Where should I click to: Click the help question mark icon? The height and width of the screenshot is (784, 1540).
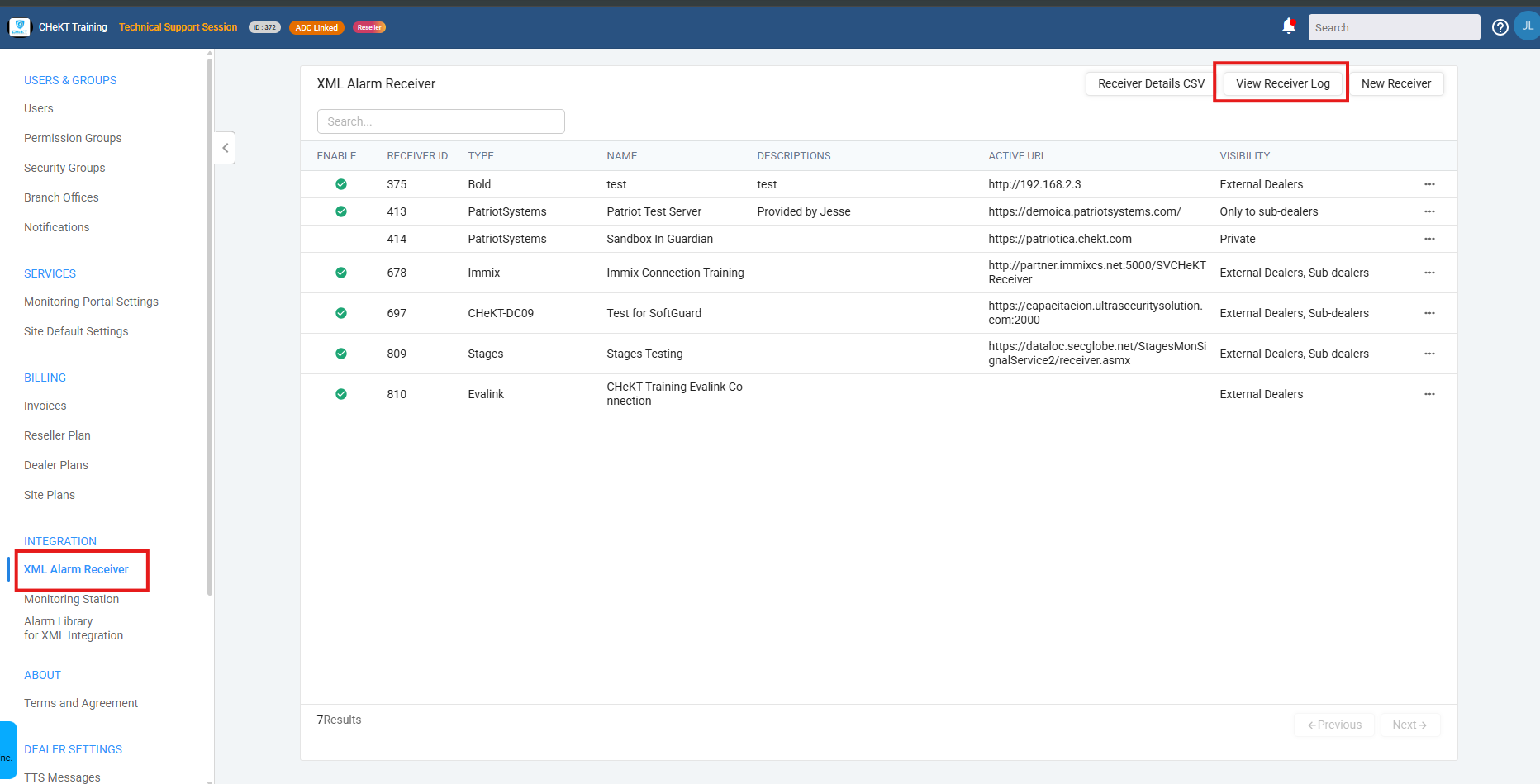click(x=1500, y=27)
